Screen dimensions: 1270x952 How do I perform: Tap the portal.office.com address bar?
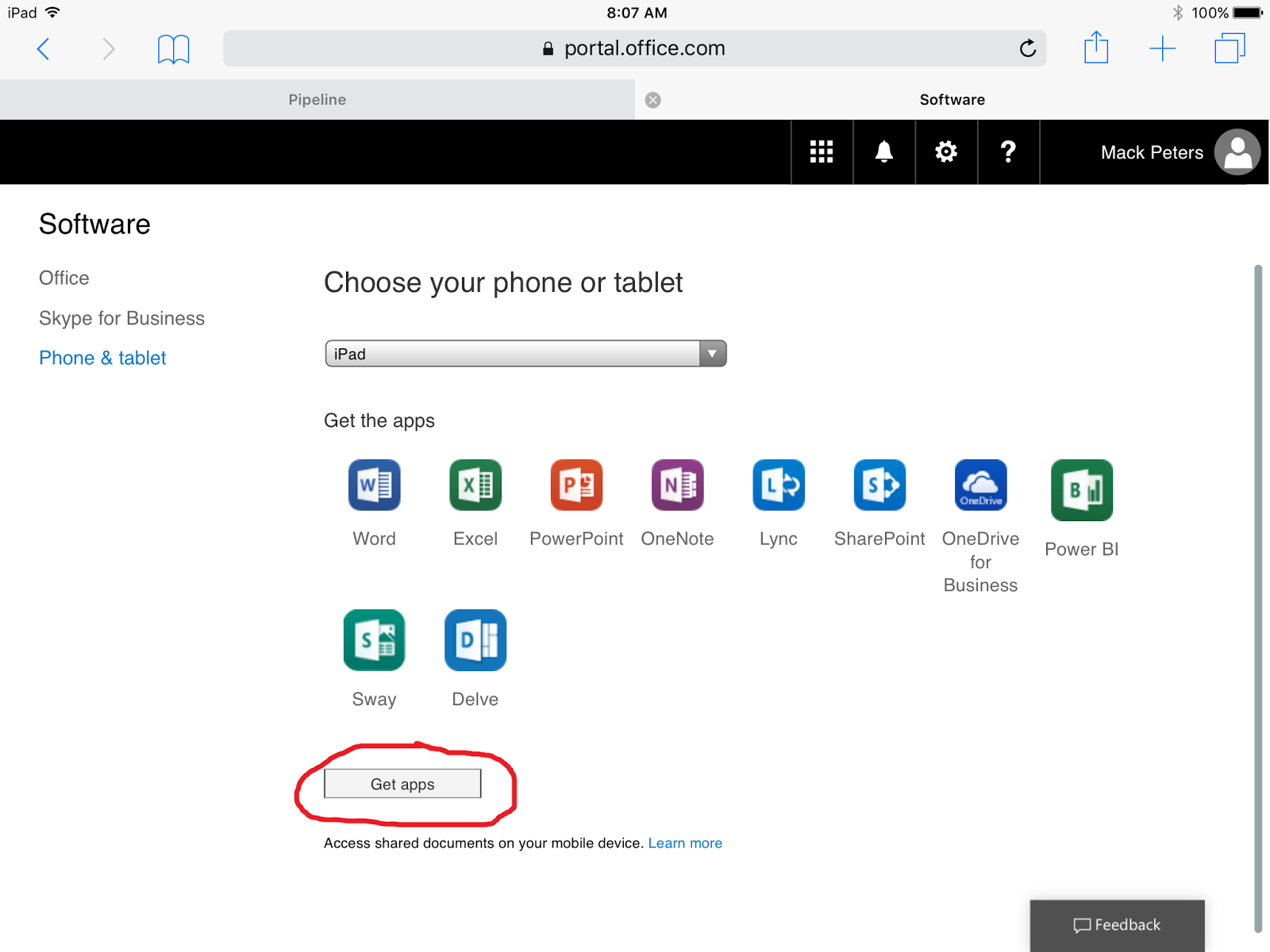[x=634, y=48]
